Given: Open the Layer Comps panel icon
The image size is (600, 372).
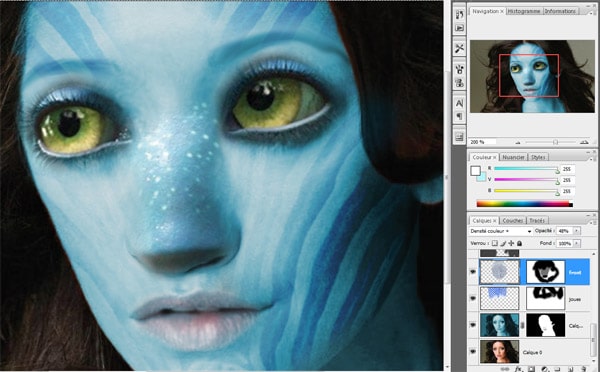Looking at the screenshot, I should coord(459,137).
